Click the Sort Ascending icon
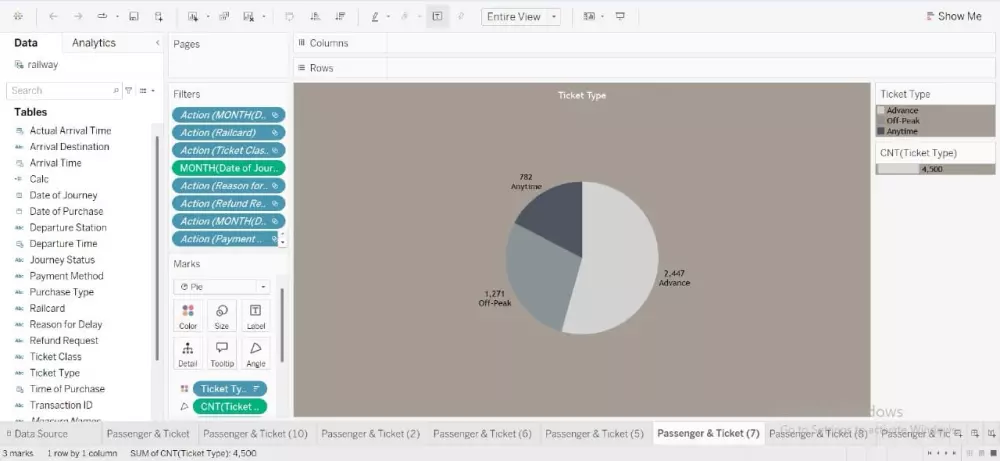The image size is (1000, 461). pyautogui.click(x=314, y=17)
